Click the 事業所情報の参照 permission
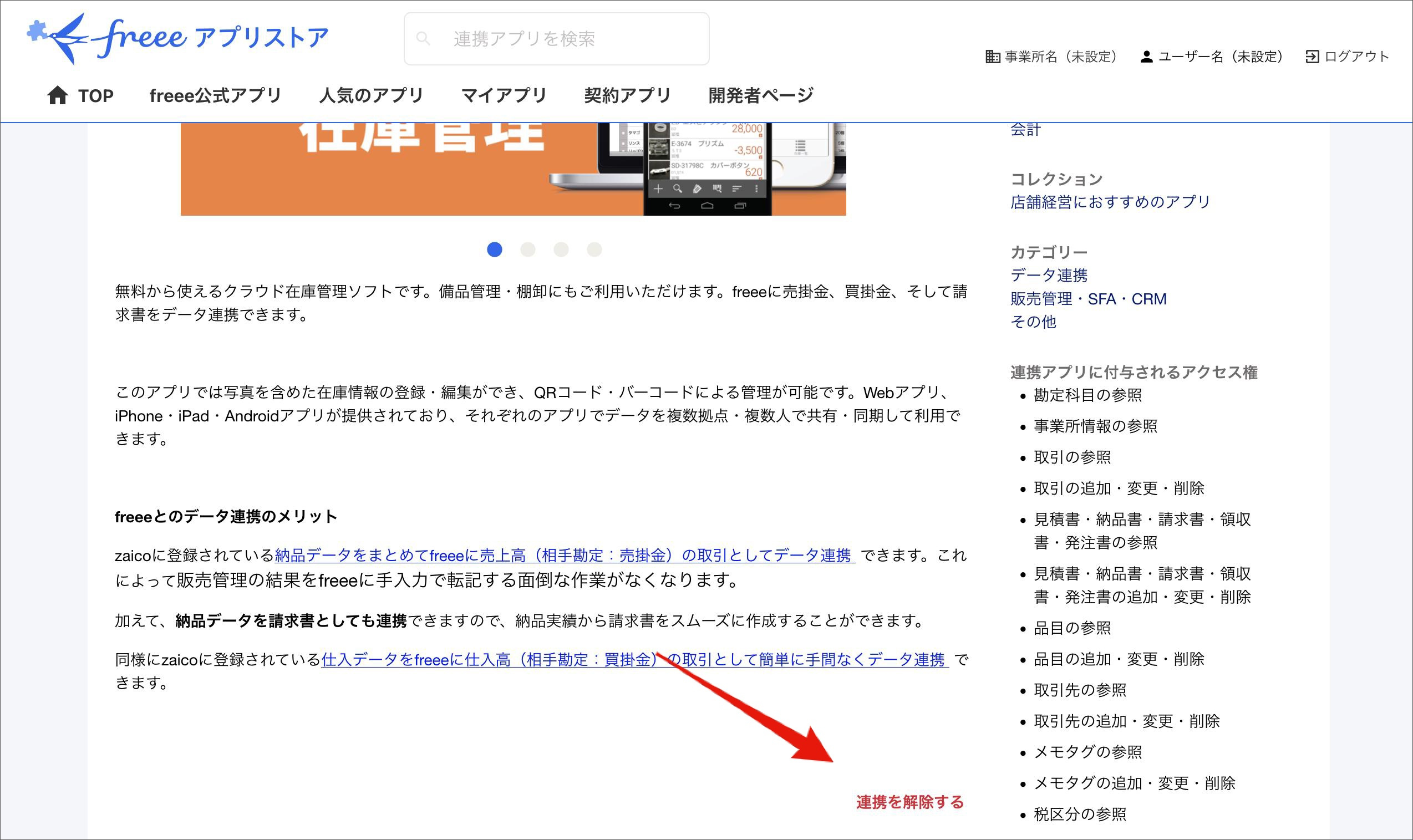 point(1096,426)
